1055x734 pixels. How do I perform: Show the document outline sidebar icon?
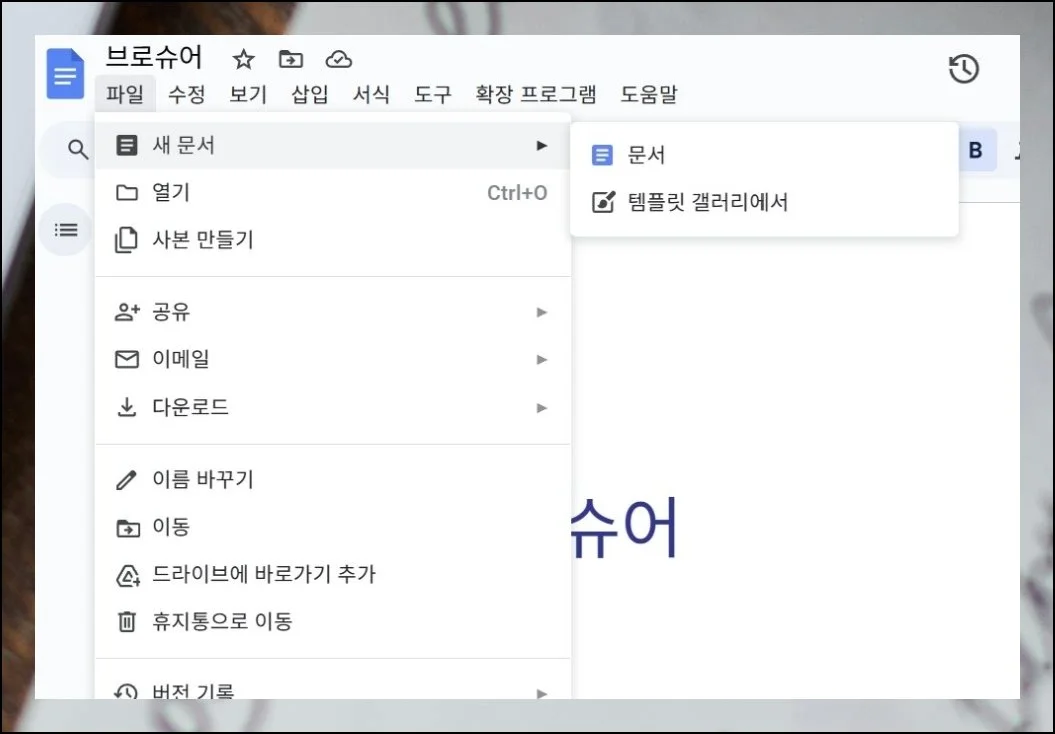click(x=64, y=230)
